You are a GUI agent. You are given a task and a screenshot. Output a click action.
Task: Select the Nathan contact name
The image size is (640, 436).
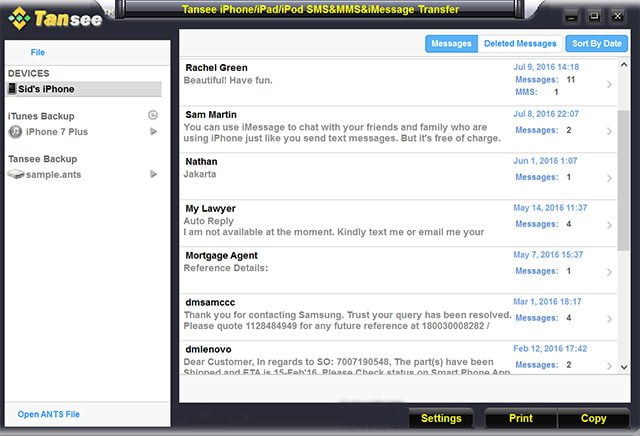201,162
